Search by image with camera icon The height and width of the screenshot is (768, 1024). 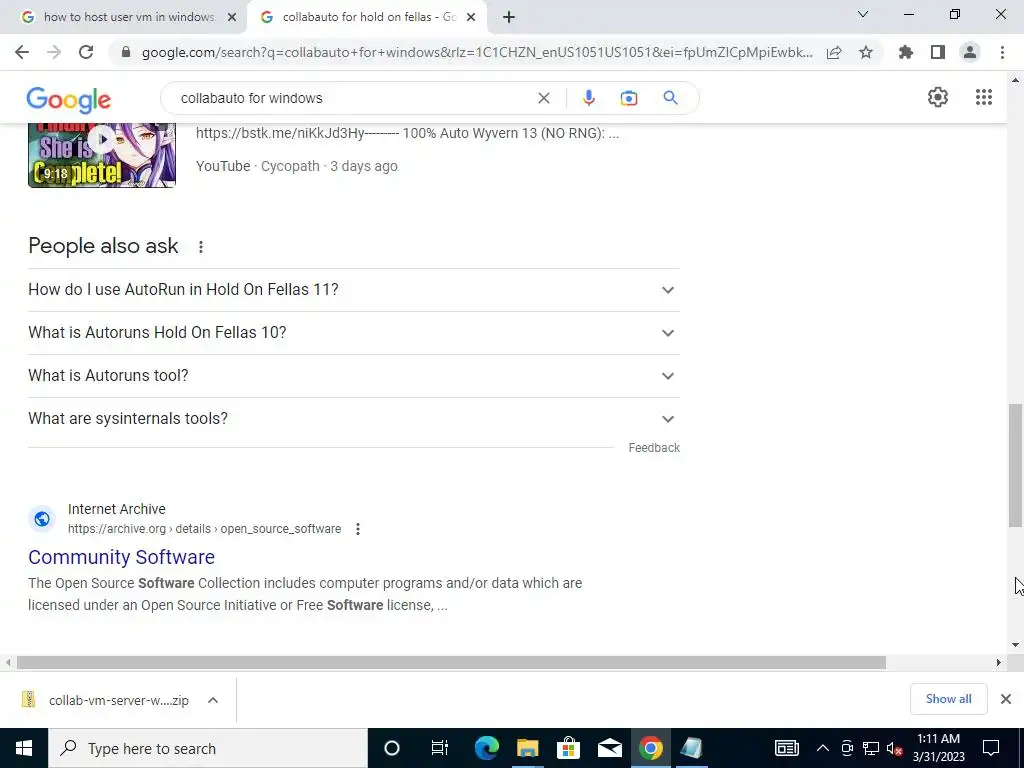click(628, 98)
